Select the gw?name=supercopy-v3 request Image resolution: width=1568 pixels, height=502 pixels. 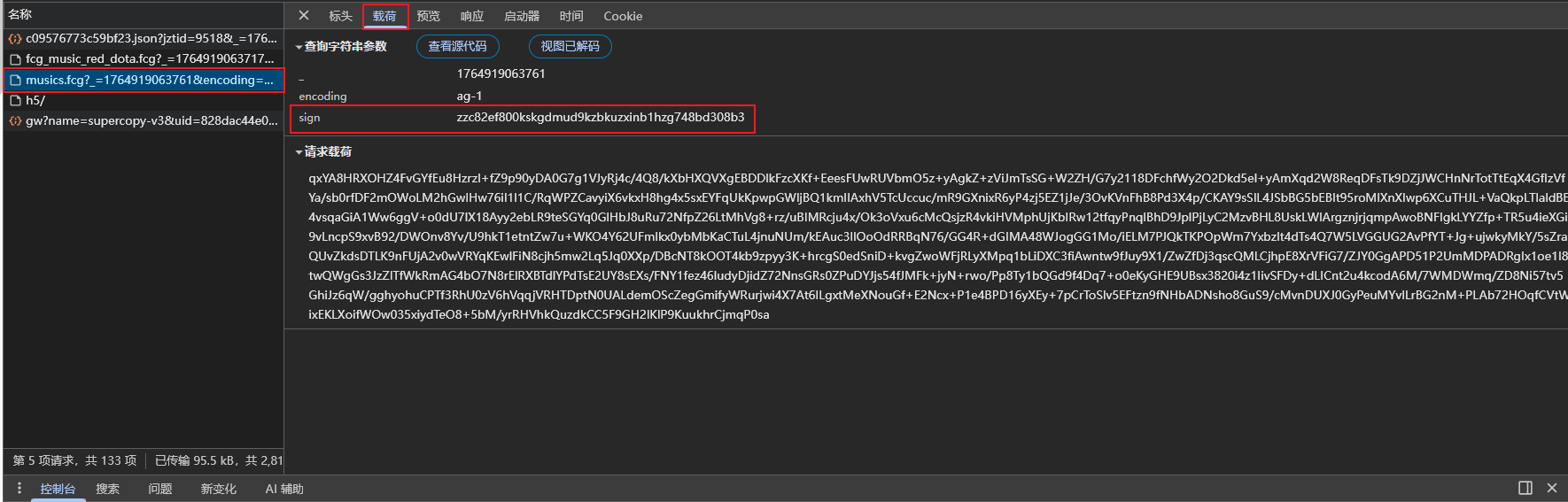(x=144, y=120)
